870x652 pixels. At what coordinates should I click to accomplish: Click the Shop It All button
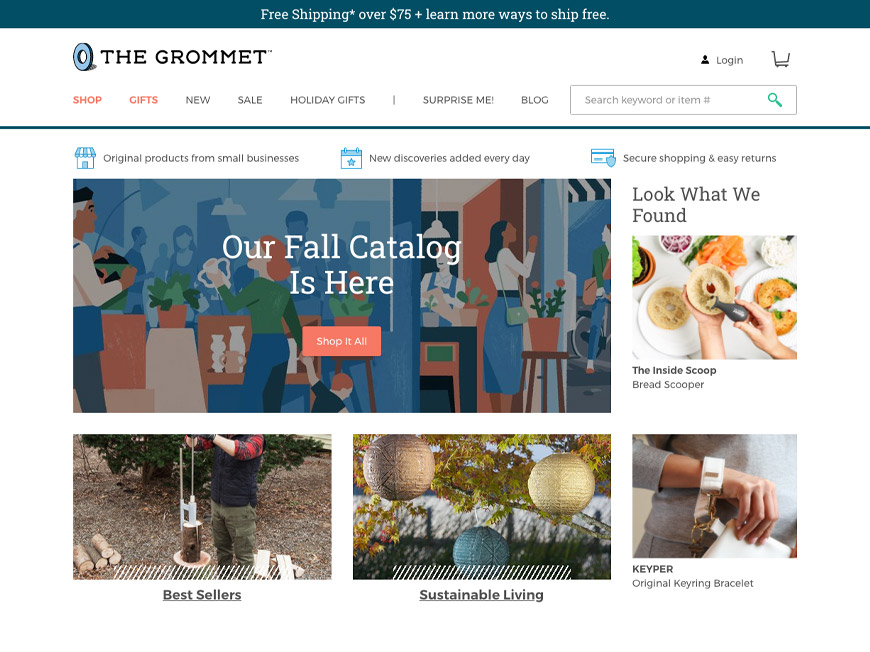coord(341,341)
